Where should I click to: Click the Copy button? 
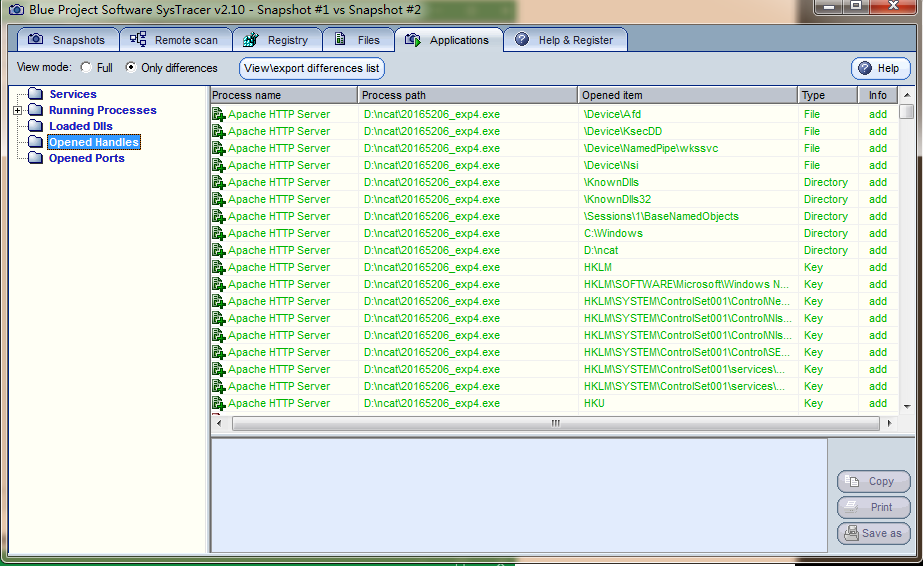[x=874, y=481]
